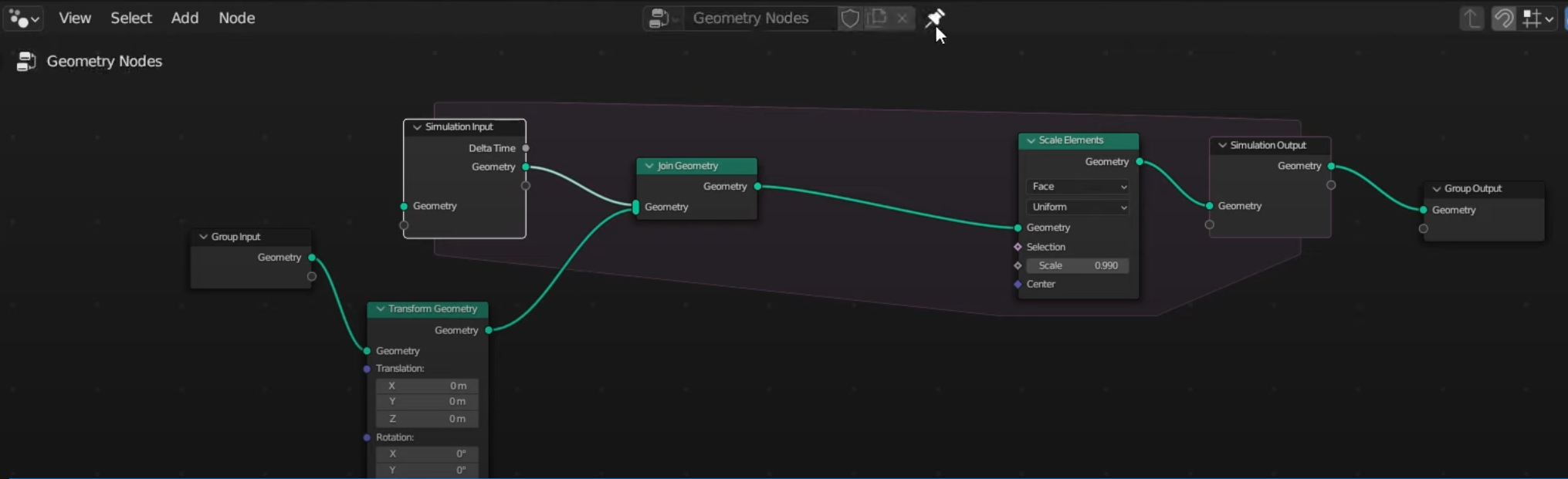This screenshot has height=479, width=1568.
Task: Open the Uniform scale mode dropdown
Action: (x=1079, y=207)
